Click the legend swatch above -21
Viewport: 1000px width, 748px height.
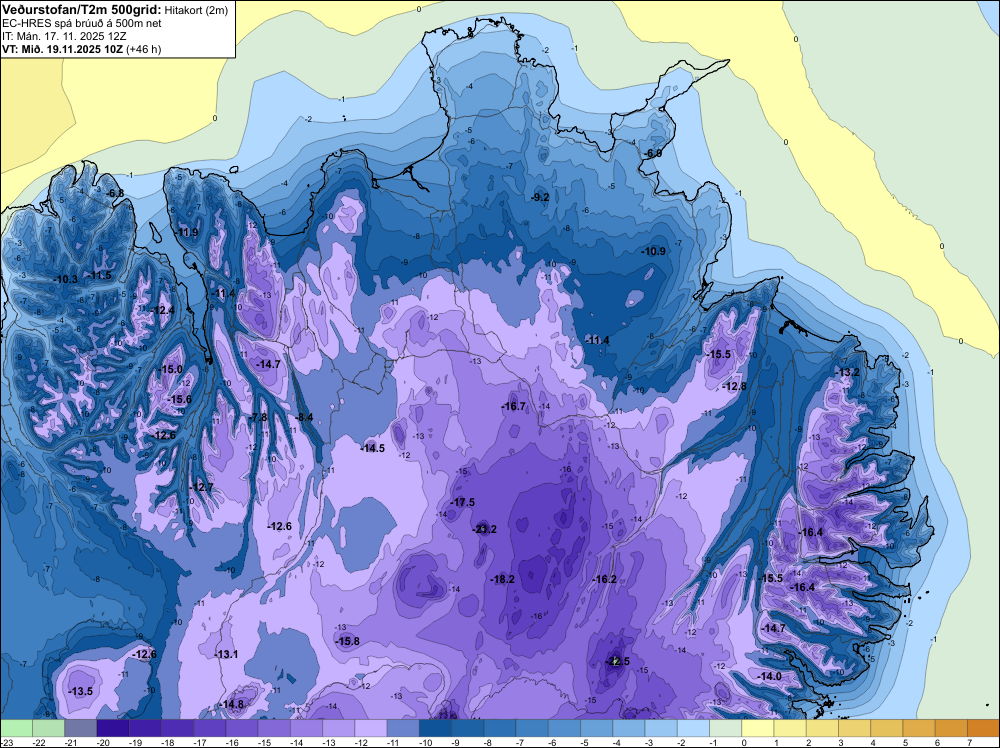coord(80,728)
